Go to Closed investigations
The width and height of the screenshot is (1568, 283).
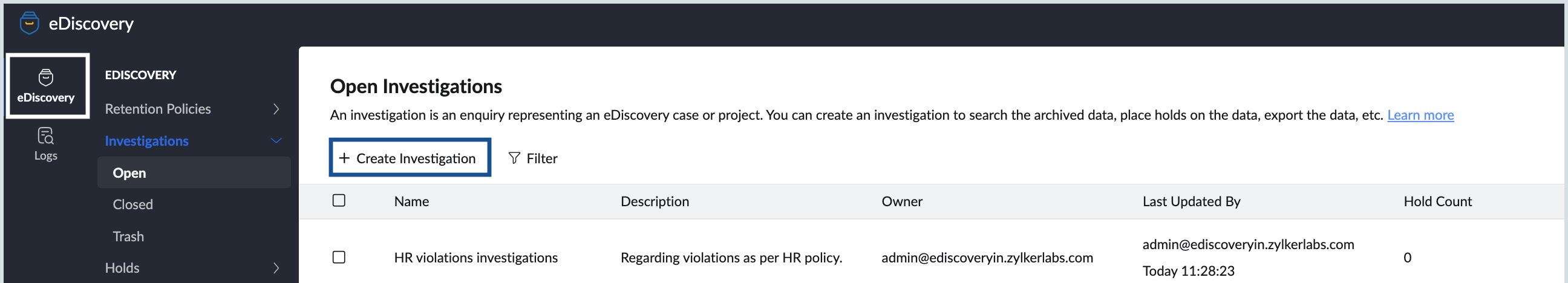click(x=132, y=204)
